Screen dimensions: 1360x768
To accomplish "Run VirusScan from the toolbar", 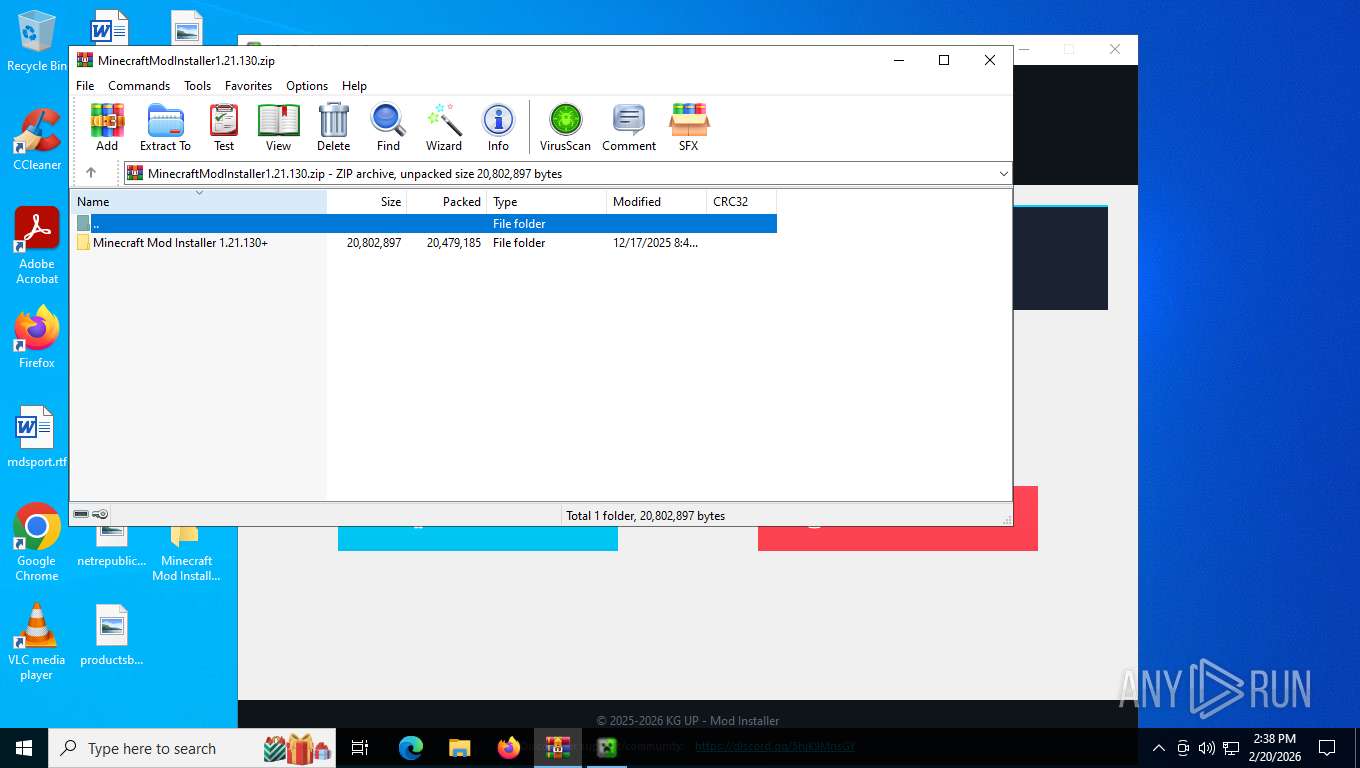I will pos(565,127).
